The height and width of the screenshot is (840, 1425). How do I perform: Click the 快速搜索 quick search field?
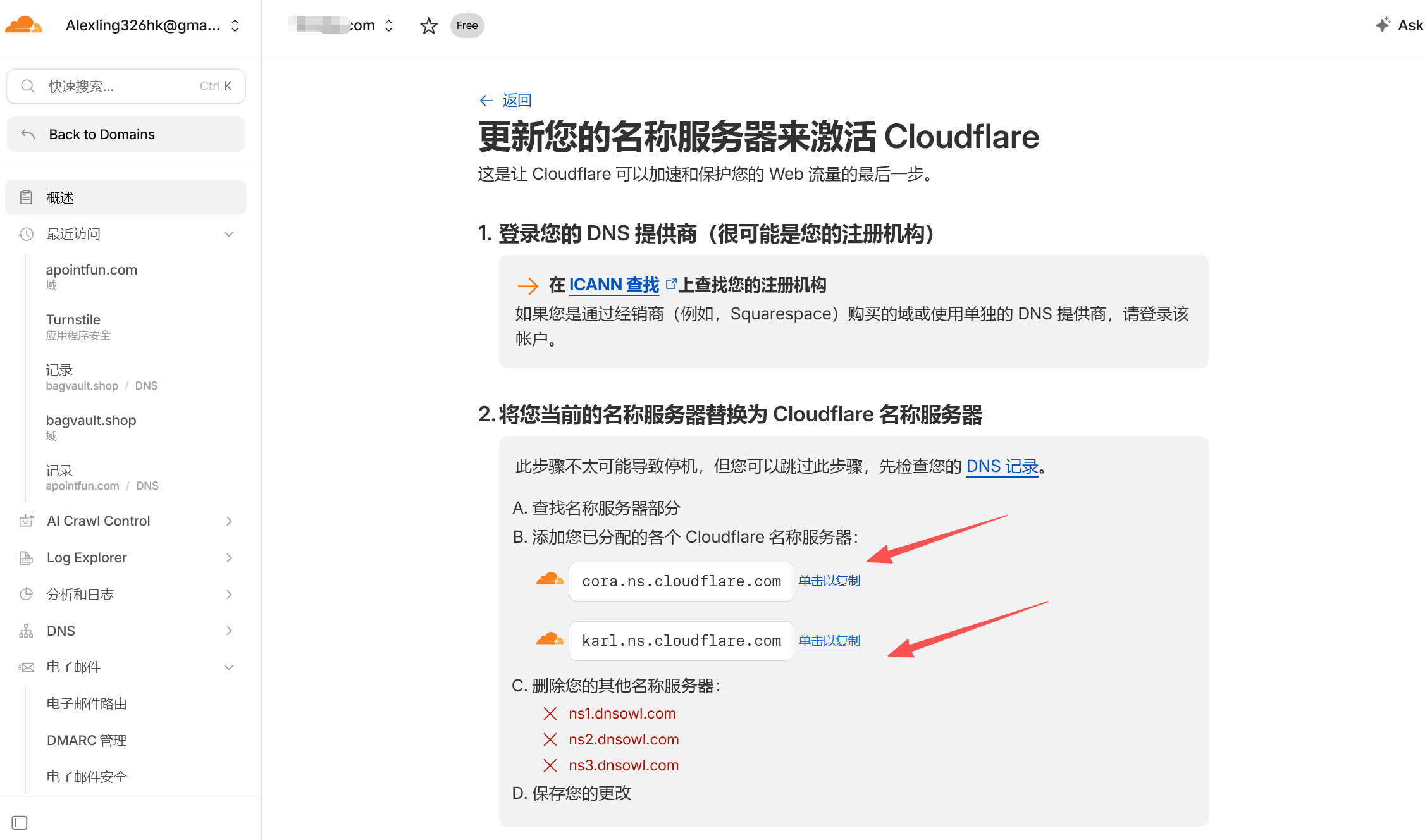(x=126, y=86)
